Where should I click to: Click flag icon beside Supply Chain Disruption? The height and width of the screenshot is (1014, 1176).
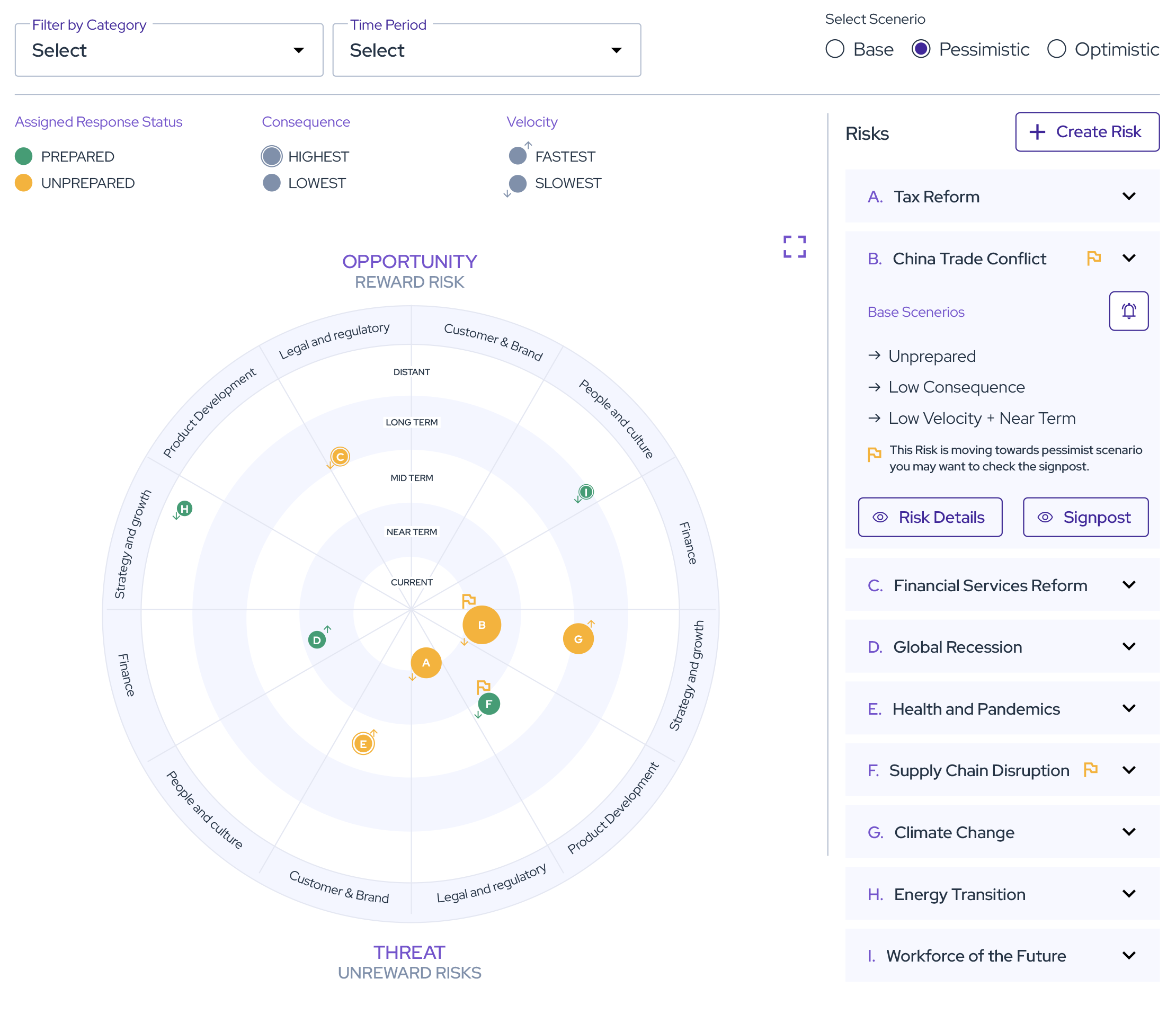(1090, 770)
